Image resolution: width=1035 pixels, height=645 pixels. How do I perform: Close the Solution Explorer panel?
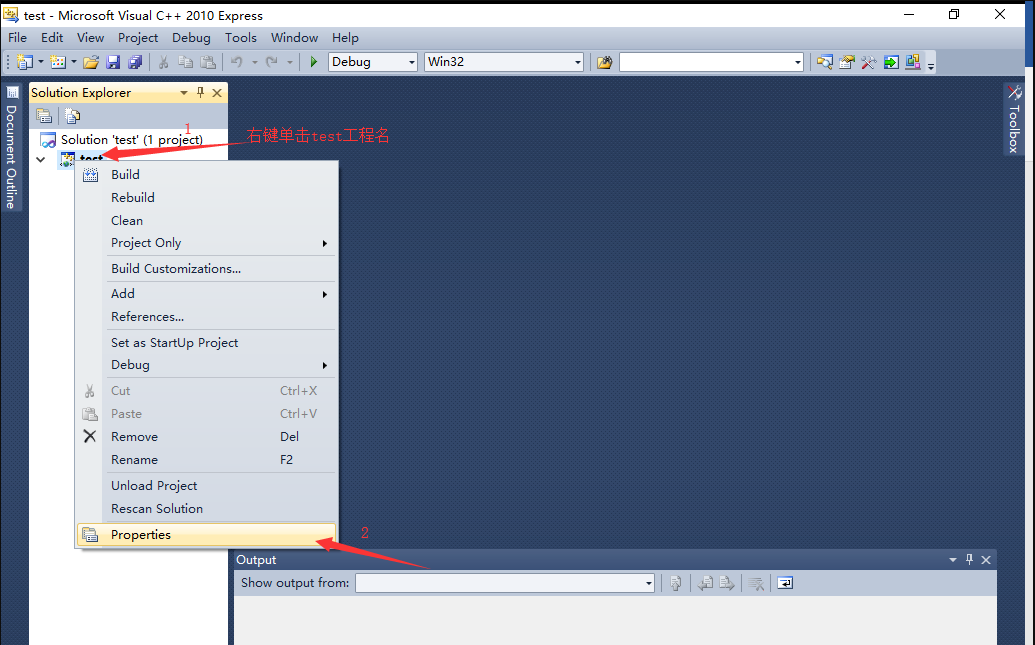tap(217, 93)
